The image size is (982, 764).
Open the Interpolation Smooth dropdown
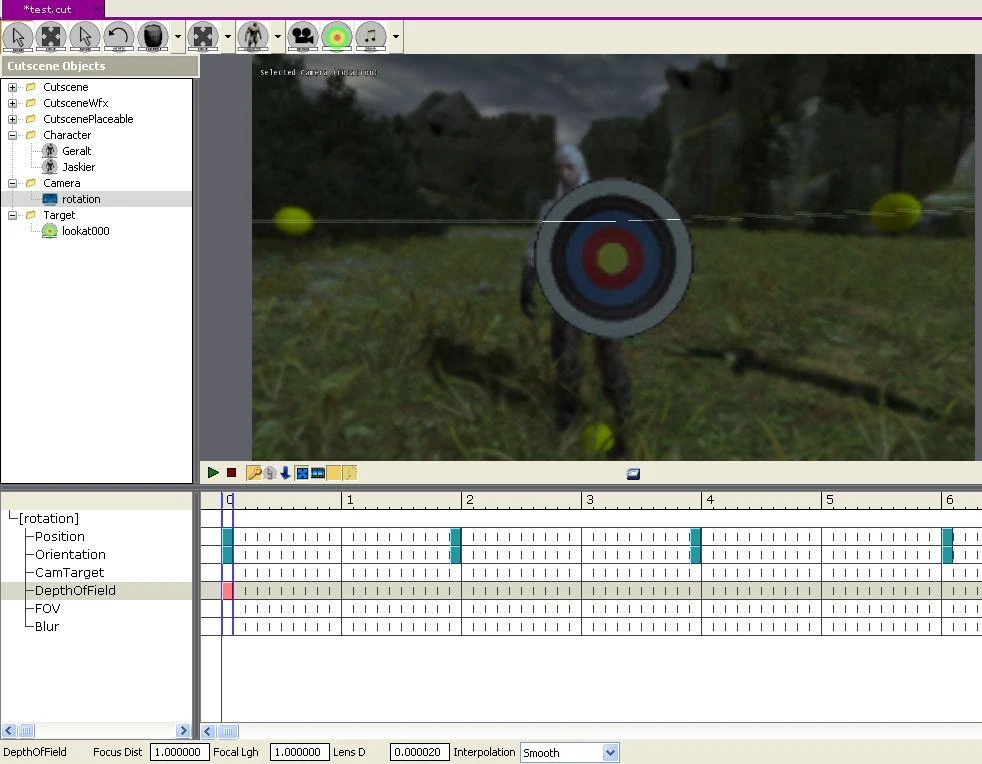click(611, 753)
